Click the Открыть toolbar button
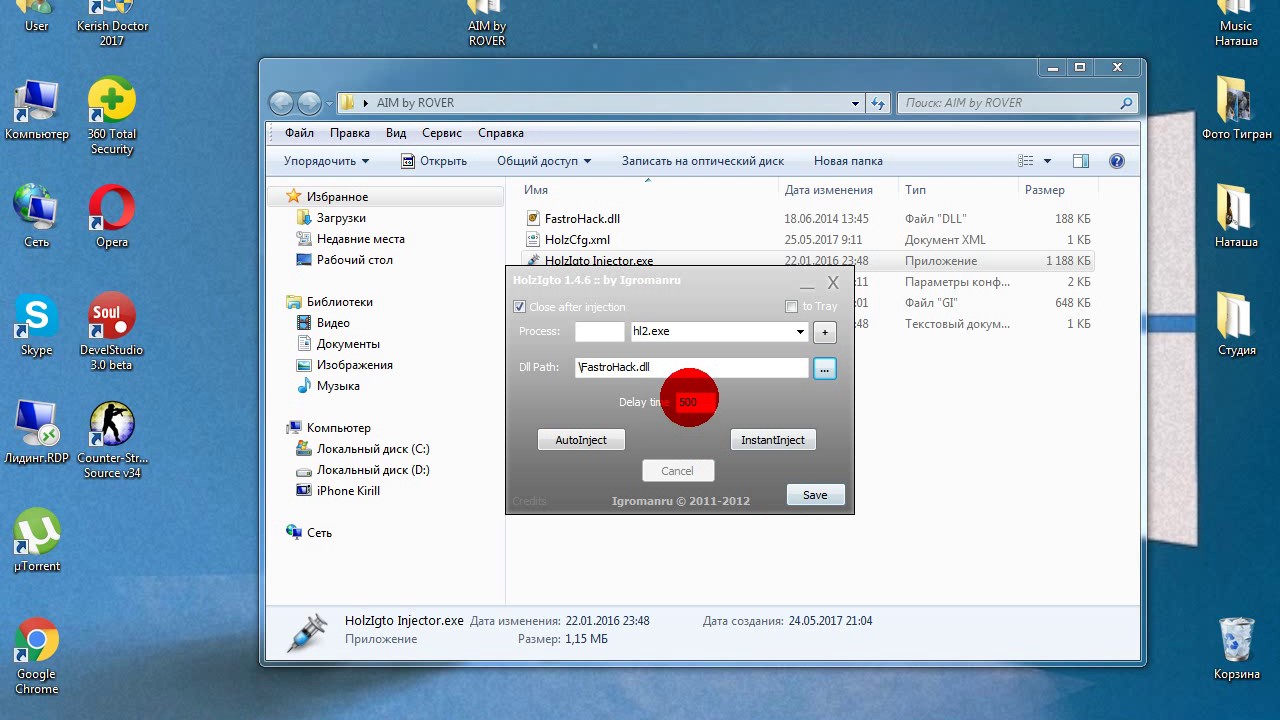The image size is (1280, 720). click(x=434, y=161)
